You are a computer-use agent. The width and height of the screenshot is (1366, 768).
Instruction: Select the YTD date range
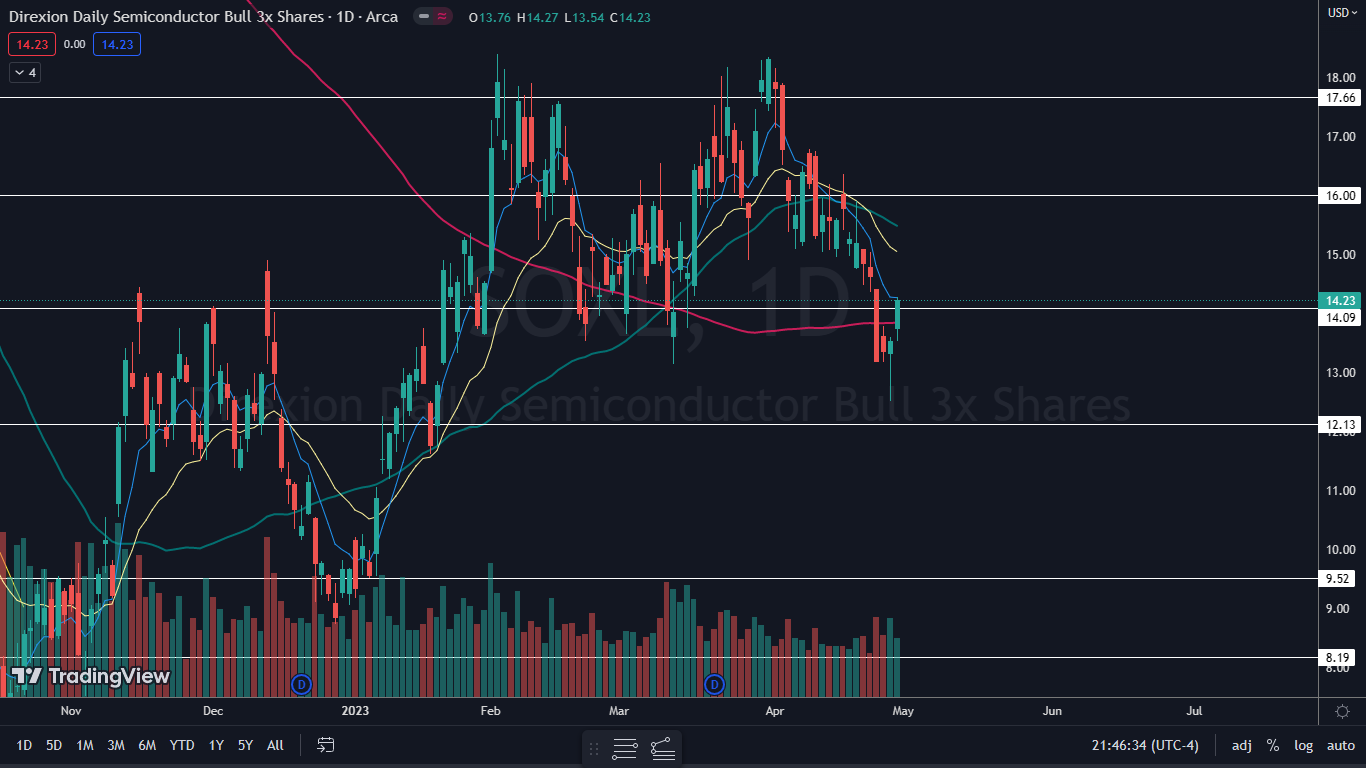182,745
